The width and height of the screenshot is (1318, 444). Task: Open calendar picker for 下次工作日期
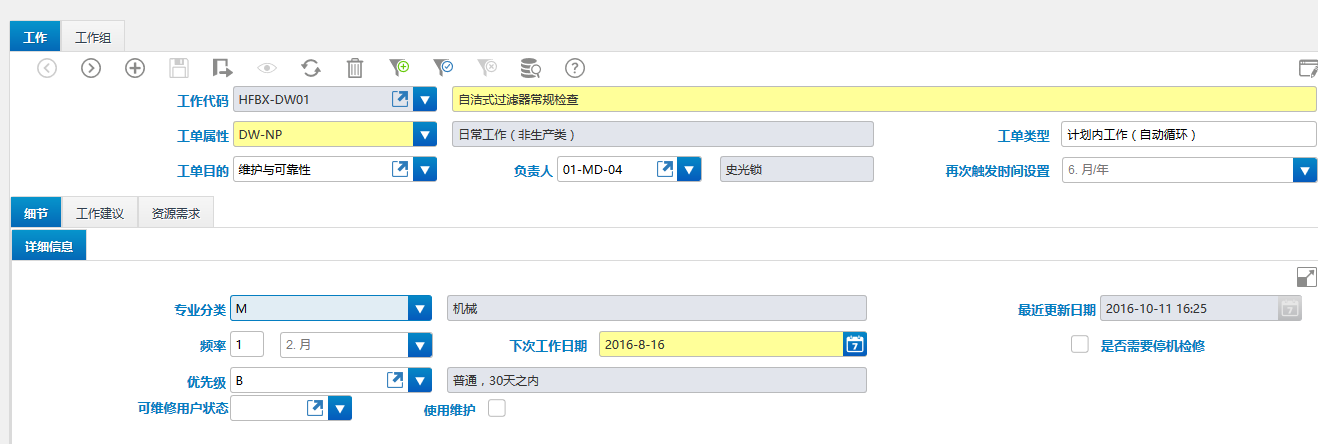[855, 344]
